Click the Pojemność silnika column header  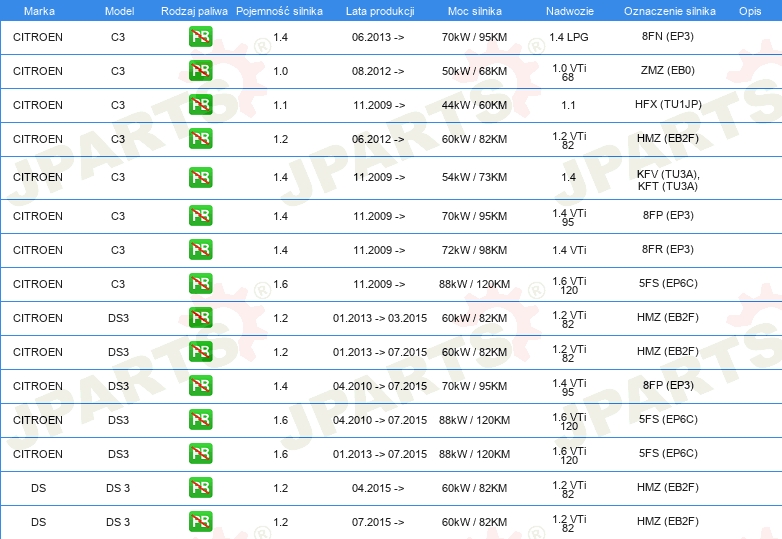[x=279, y=11]
